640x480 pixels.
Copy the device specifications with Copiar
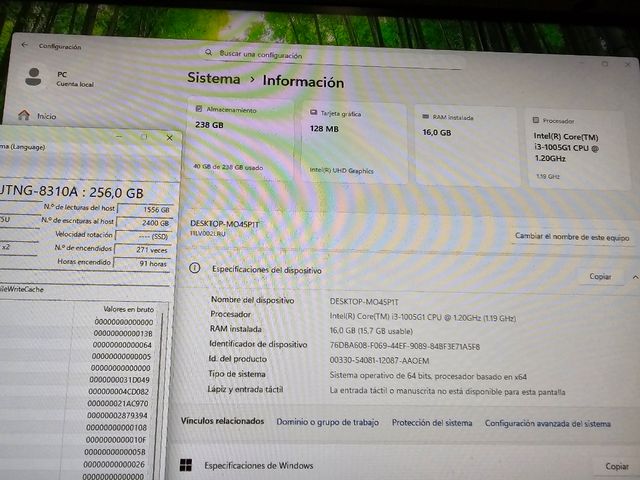[600, 276]
